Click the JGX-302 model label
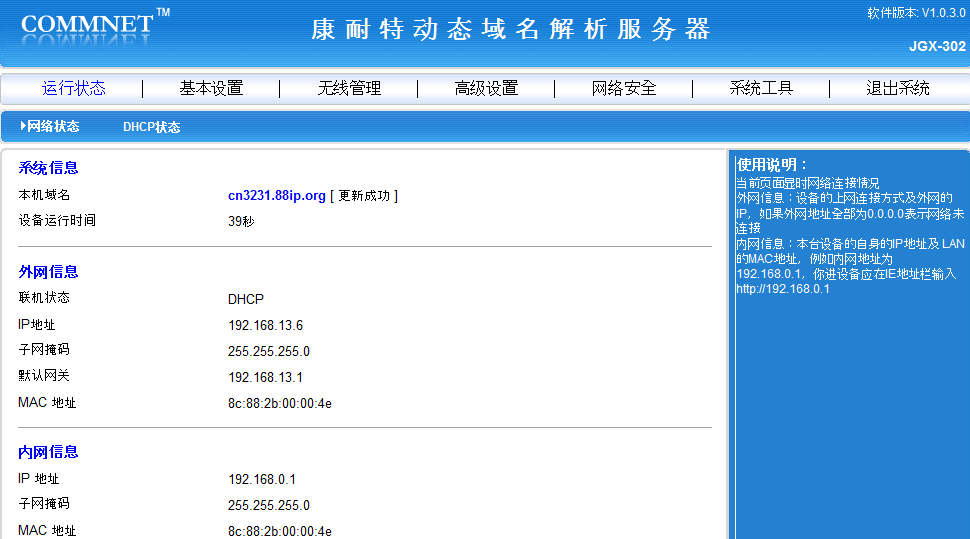This screenshot has width=970, height=539. pyautogui.click(x=937, y=46)
